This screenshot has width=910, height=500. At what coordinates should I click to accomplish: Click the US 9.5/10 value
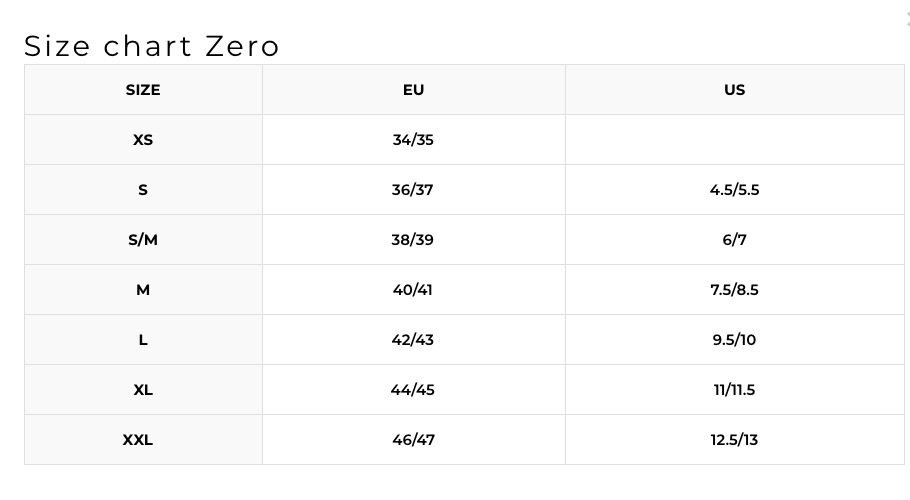(x=734, y=340)
